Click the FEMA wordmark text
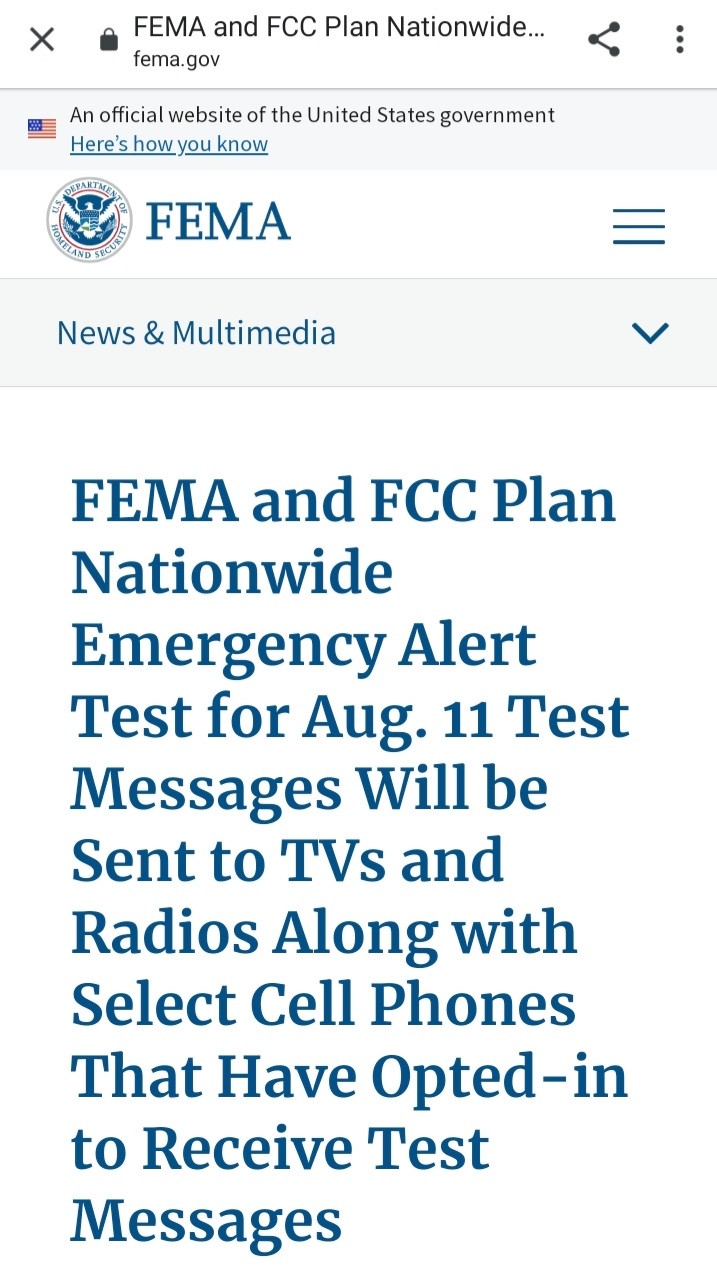 point(218,221)
